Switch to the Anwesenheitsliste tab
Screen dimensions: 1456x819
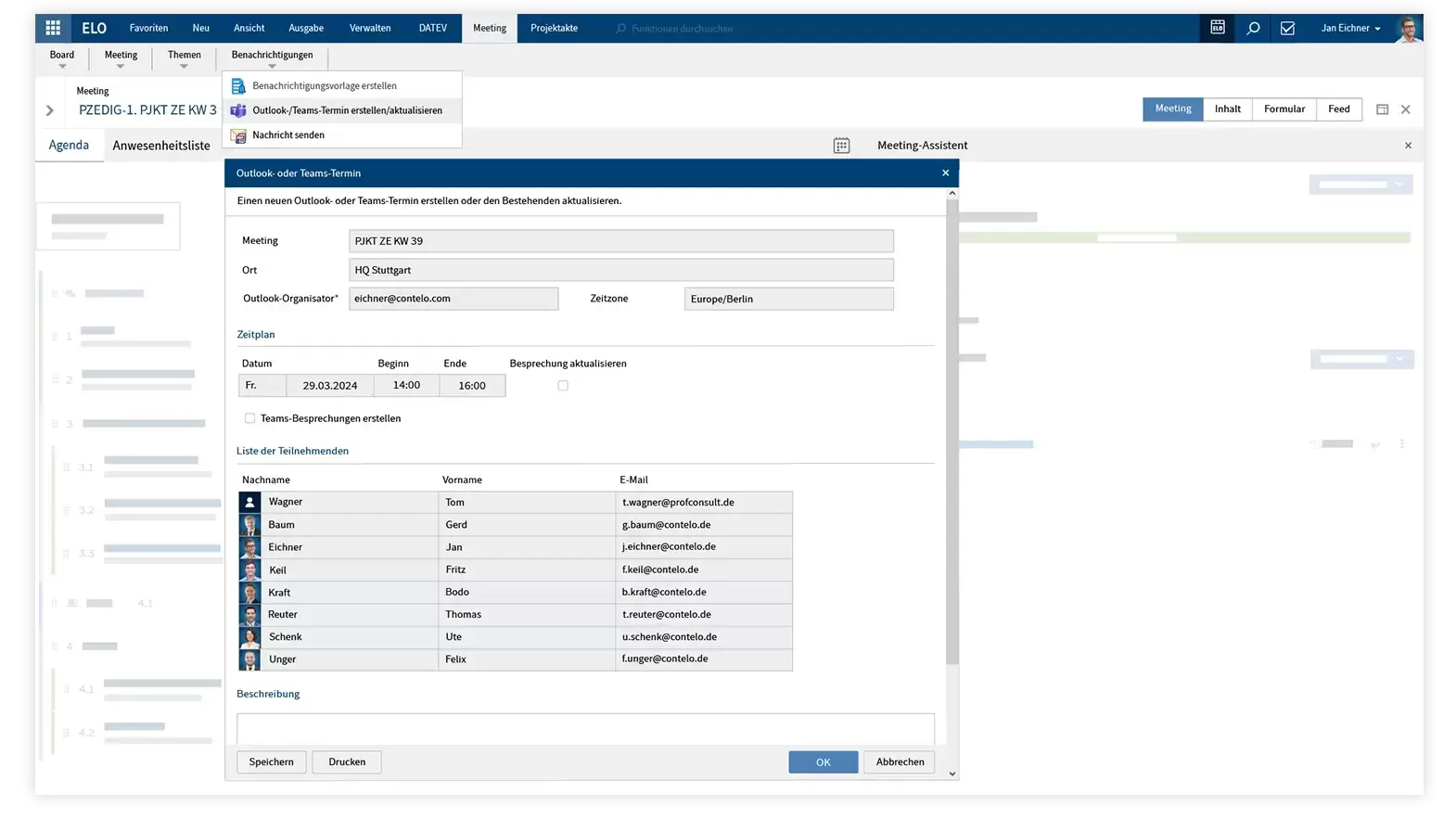tap(161, 146)
